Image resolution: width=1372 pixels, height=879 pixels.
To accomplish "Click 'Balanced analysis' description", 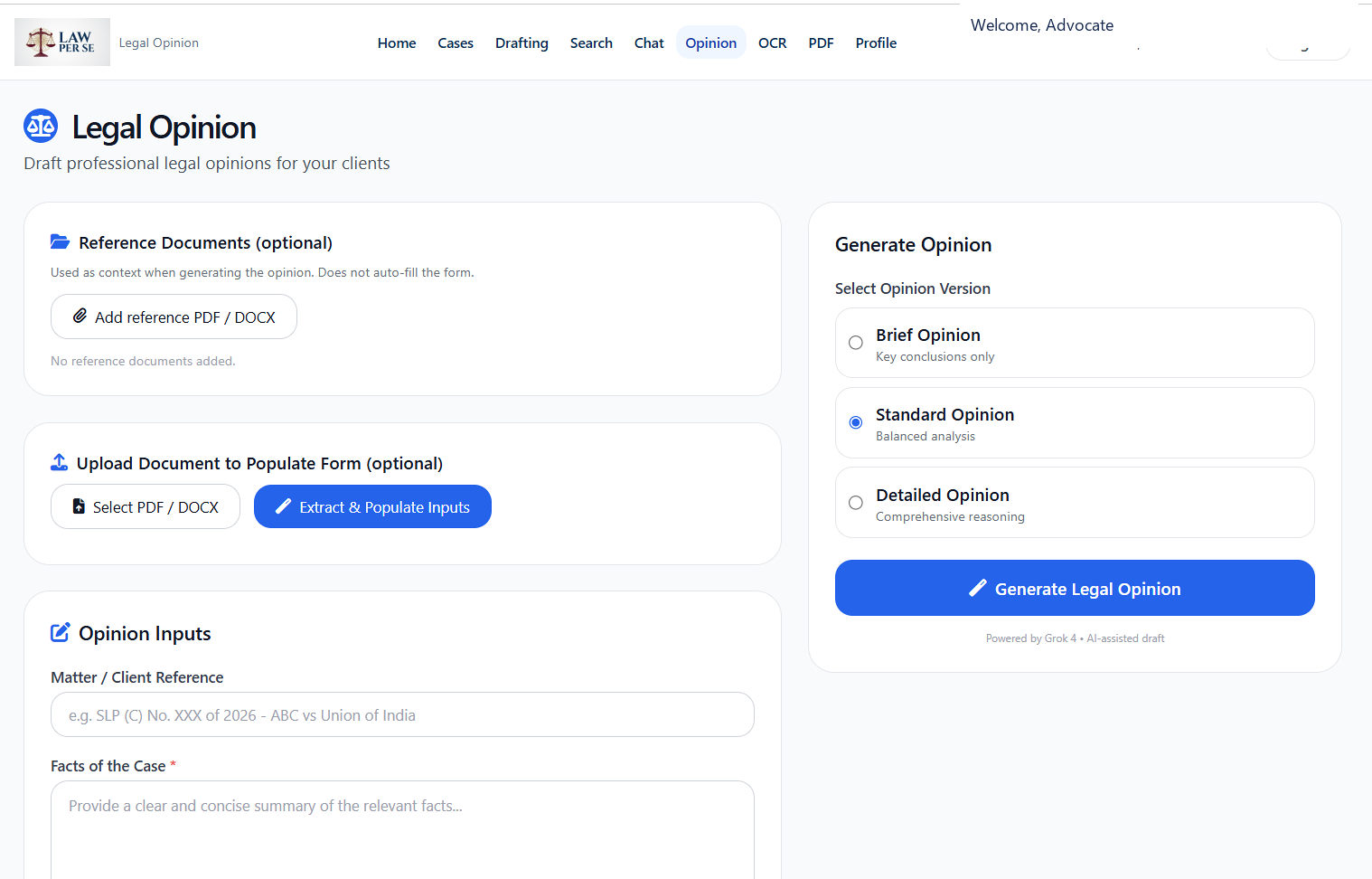I will click(x=926, y=437).
